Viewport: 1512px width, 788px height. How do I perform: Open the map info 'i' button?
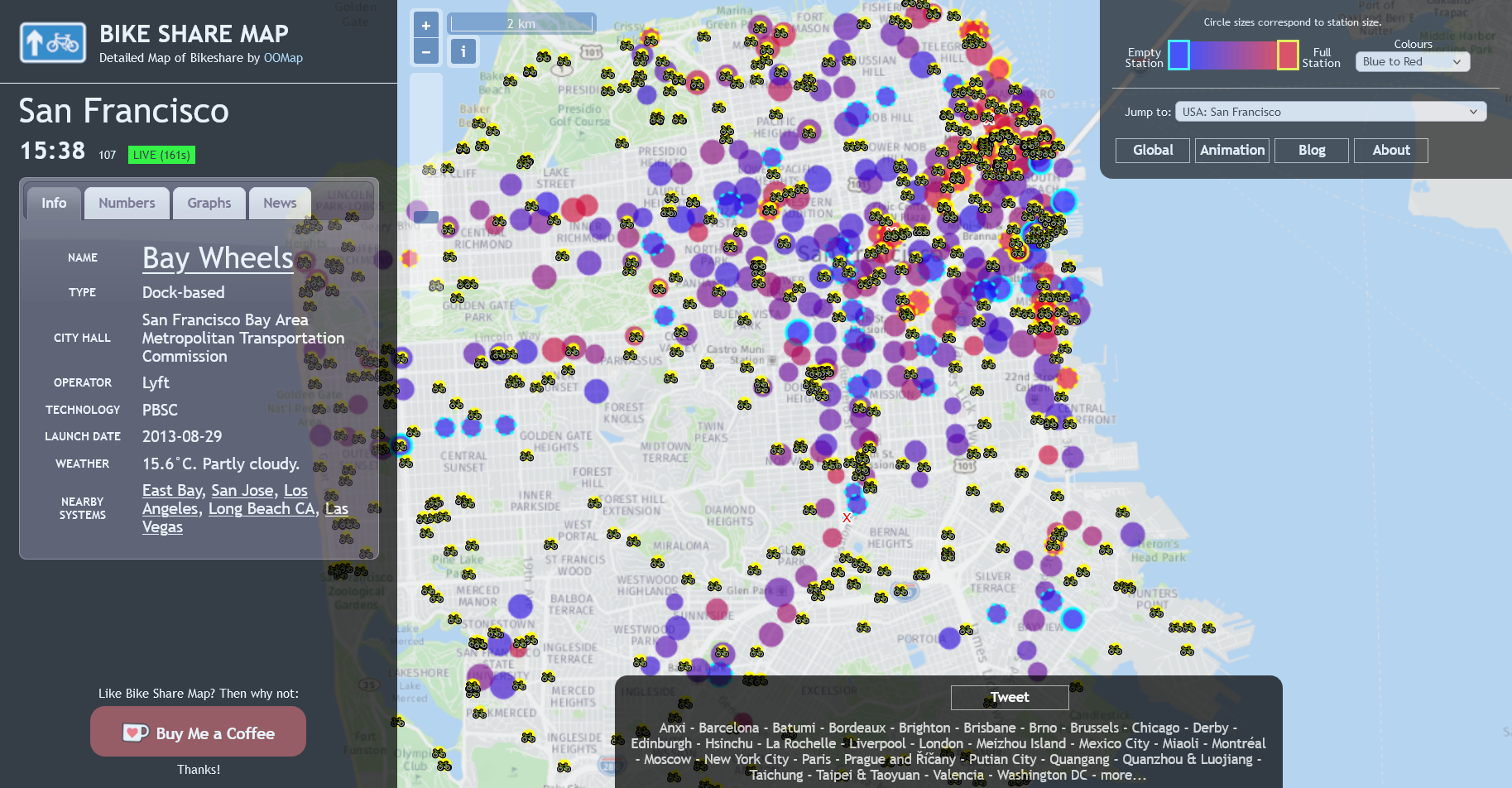pos(463,51)
